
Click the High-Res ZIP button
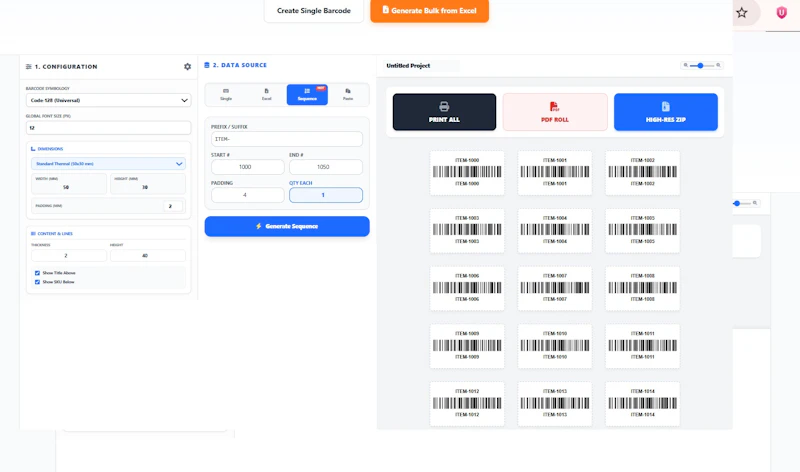[666, 112]
